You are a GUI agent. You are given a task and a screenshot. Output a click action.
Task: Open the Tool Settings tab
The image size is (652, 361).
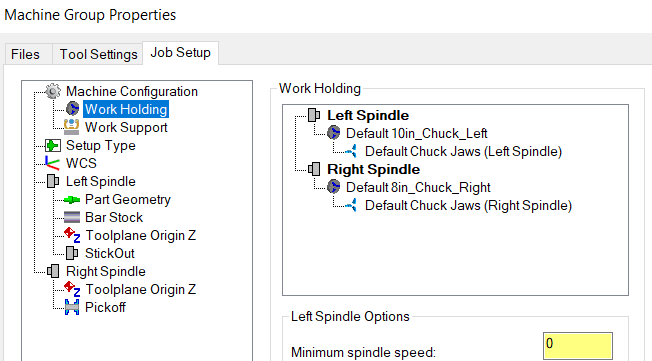(x=98, y=54)
